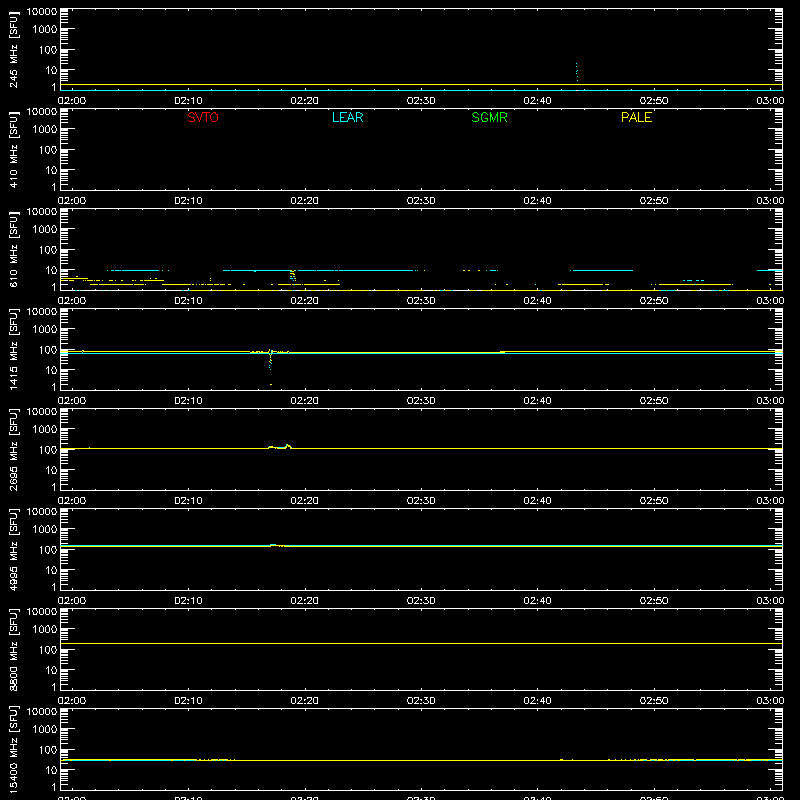Click the 10 y-axis label of the 15400 MHz panel

pyautogui.click(x=52, y=770)
